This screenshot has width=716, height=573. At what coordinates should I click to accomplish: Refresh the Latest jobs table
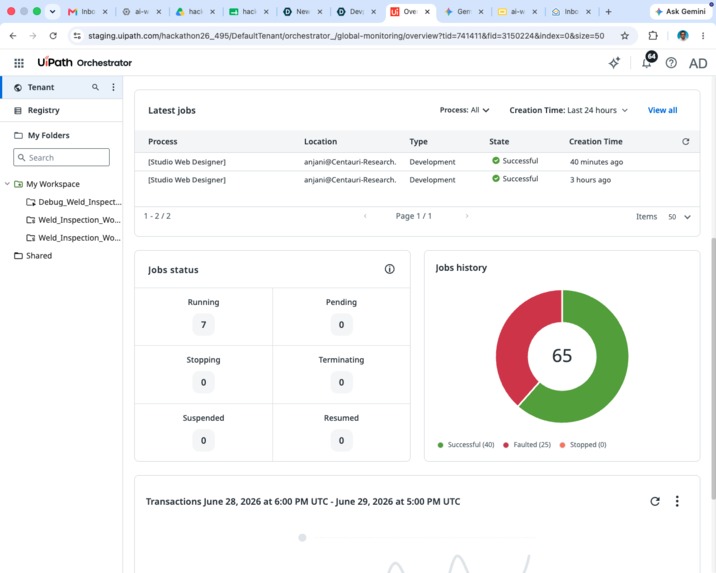tap(685, 142)
